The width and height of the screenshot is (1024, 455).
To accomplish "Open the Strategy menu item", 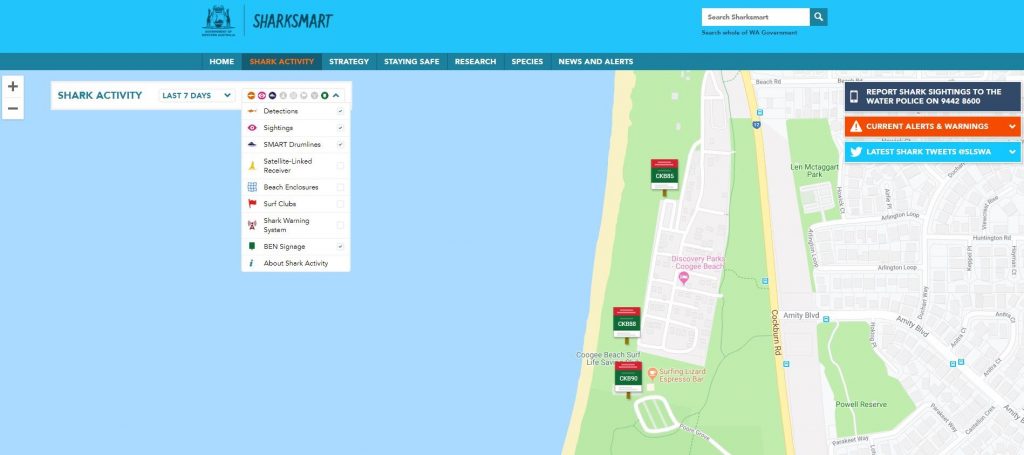I will [349, 61].
